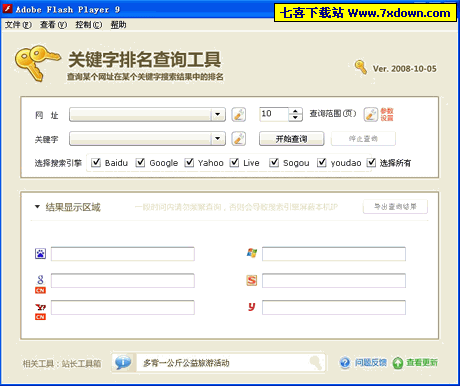Click the Yahoo CN icon in results

pyautogui.click(x=40, y=311)
